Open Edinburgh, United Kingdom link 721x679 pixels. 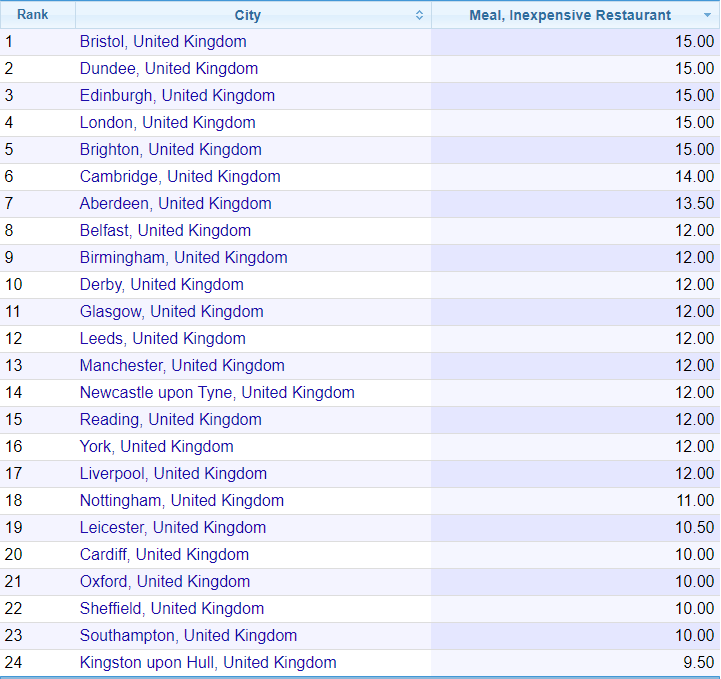(177, 96)
